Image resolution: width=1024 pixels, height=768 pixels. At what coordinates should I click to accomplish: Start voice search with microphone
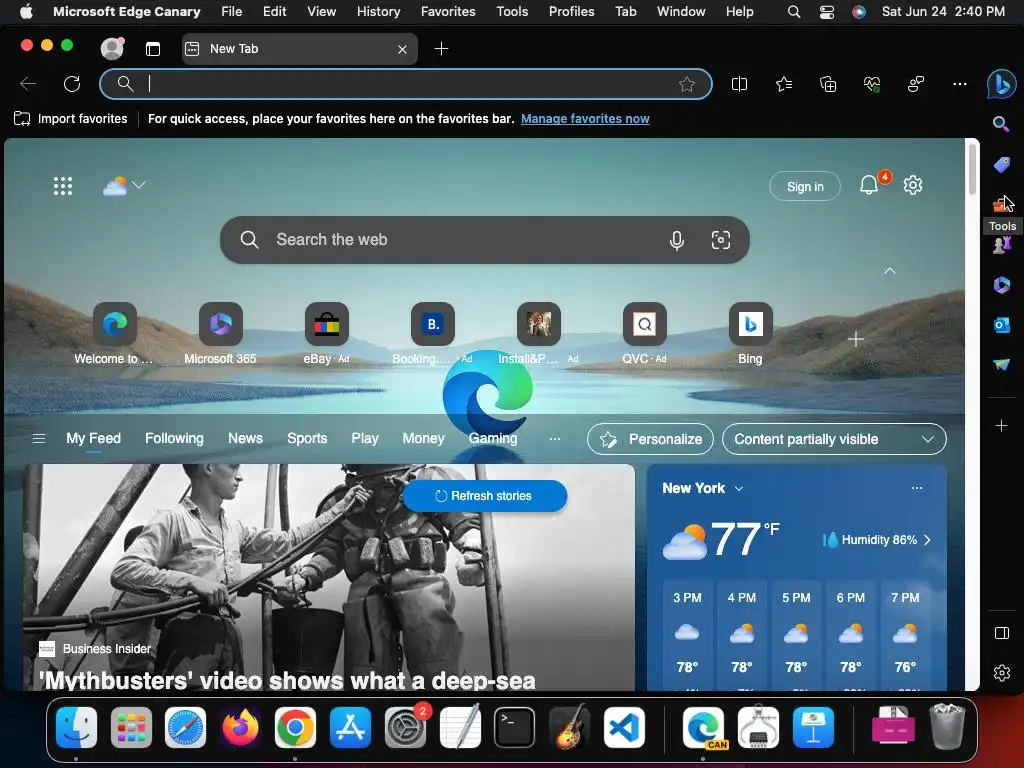click(677, 240)
